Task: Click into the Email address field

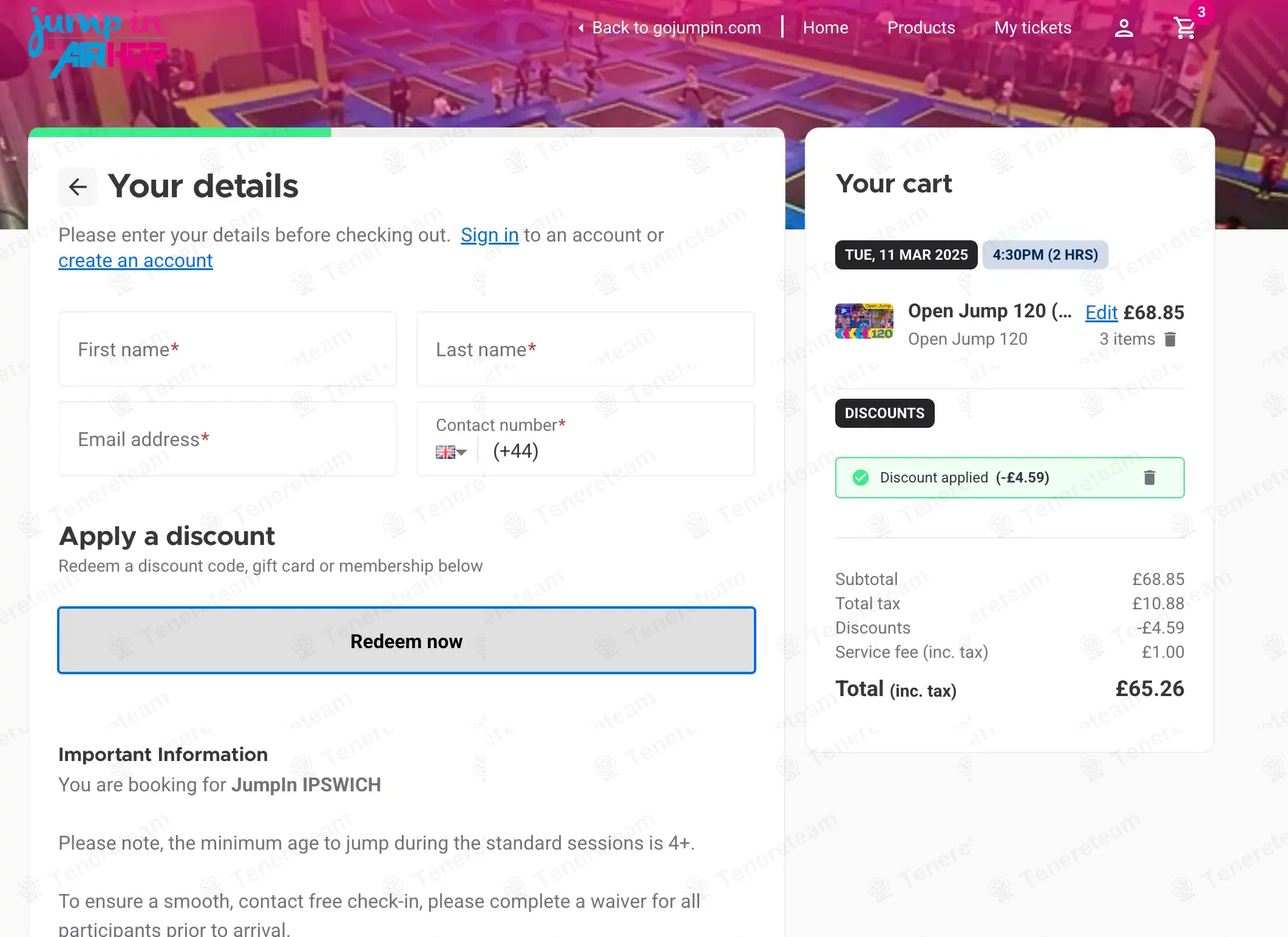Action: [x=228, y=439]
